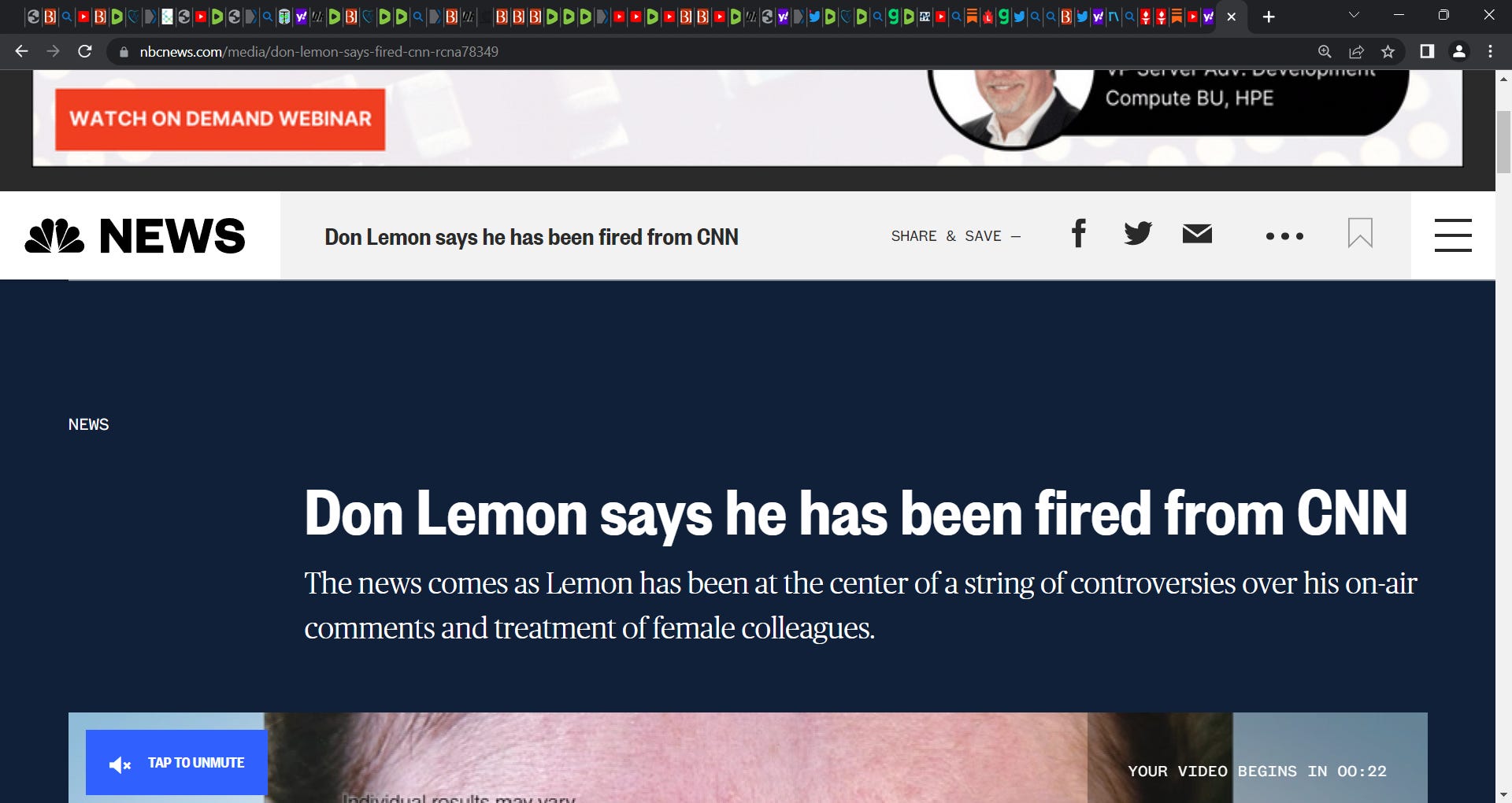Open the hamburger navigation menu
1512x803 pixels.
1453,235
